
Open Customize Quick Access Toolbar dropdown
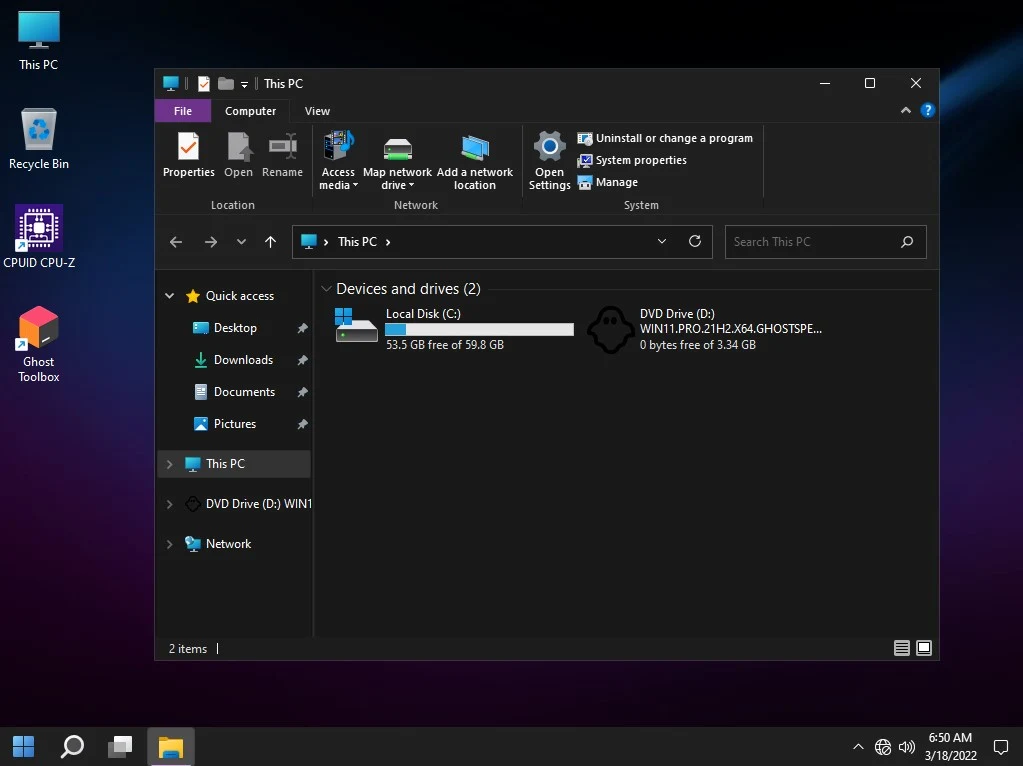point(244,84)
